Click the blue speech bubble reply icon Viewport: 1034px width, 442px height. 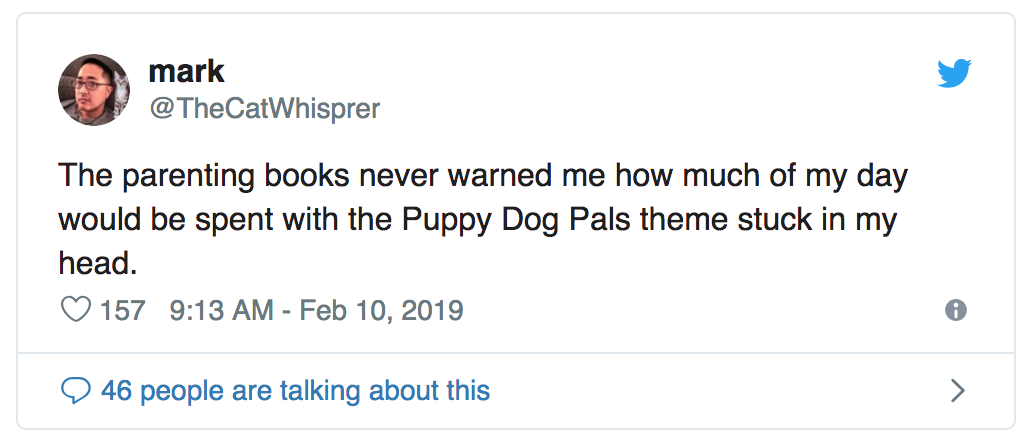(x=75, y=391)
